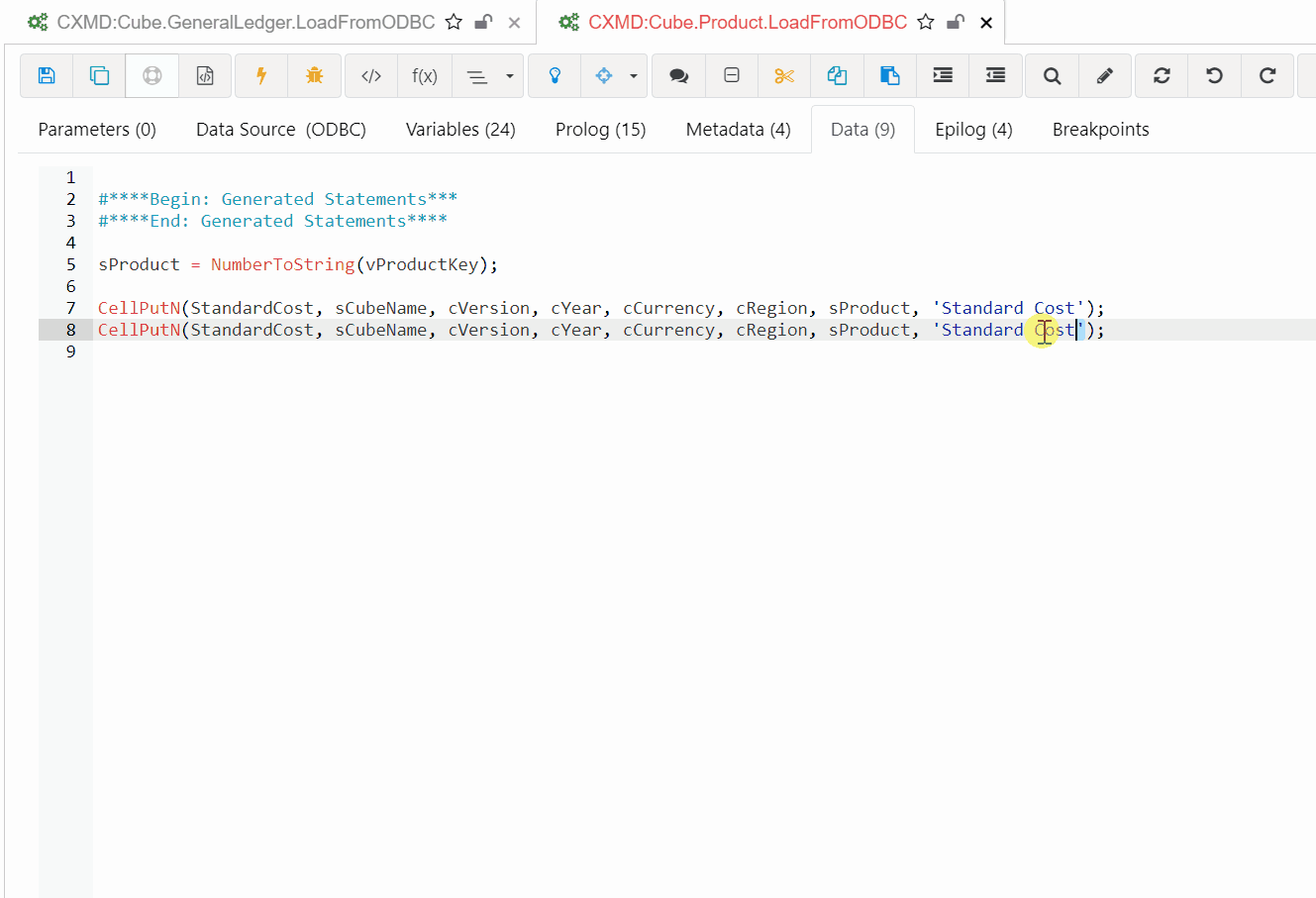Image resolution: width=1316 pixels, height=898 pixels.
Task: Click the code snippet </> icon
Action: [371, 75]
